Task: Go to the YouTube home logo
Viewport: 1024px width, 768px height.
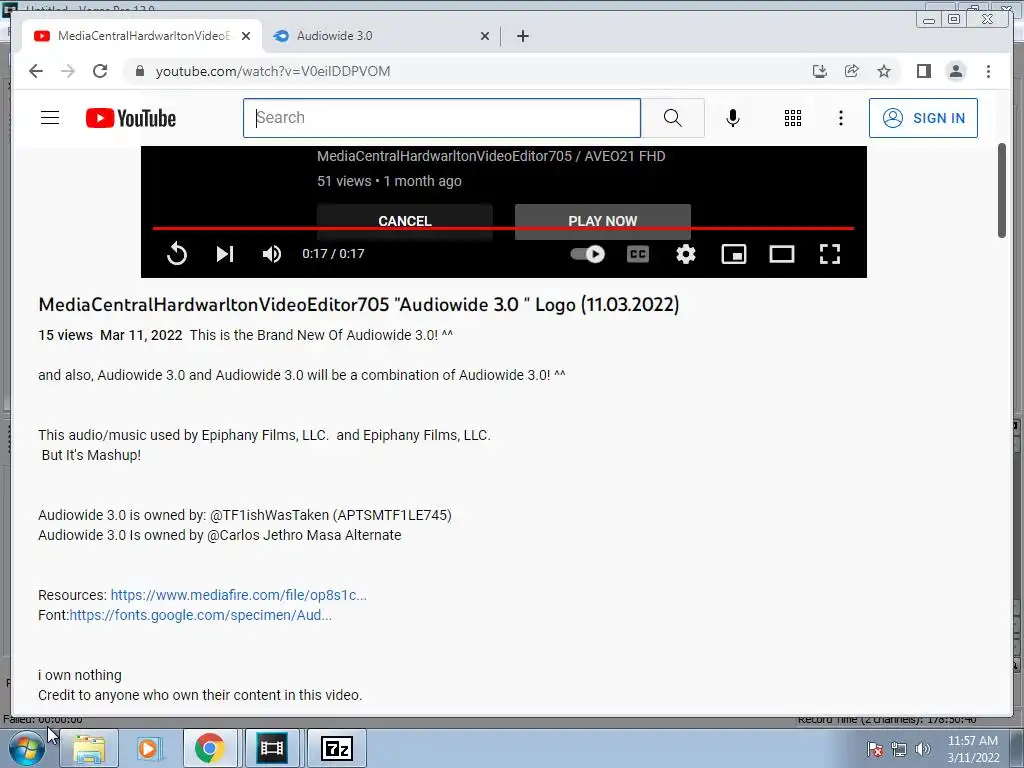Action: tap(131, 118)
